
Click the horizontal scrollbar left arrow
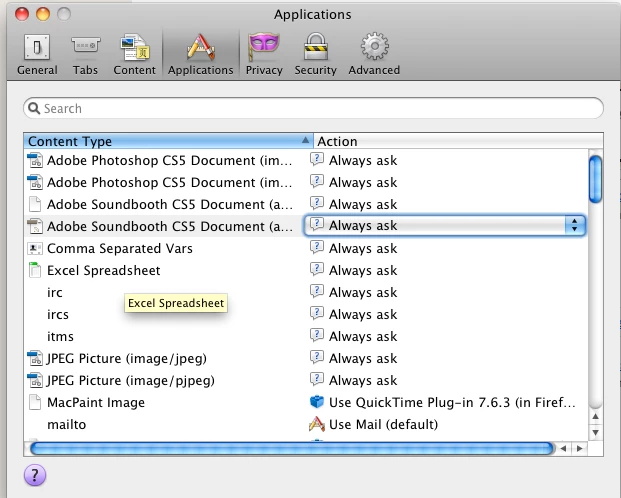[563, 448]
